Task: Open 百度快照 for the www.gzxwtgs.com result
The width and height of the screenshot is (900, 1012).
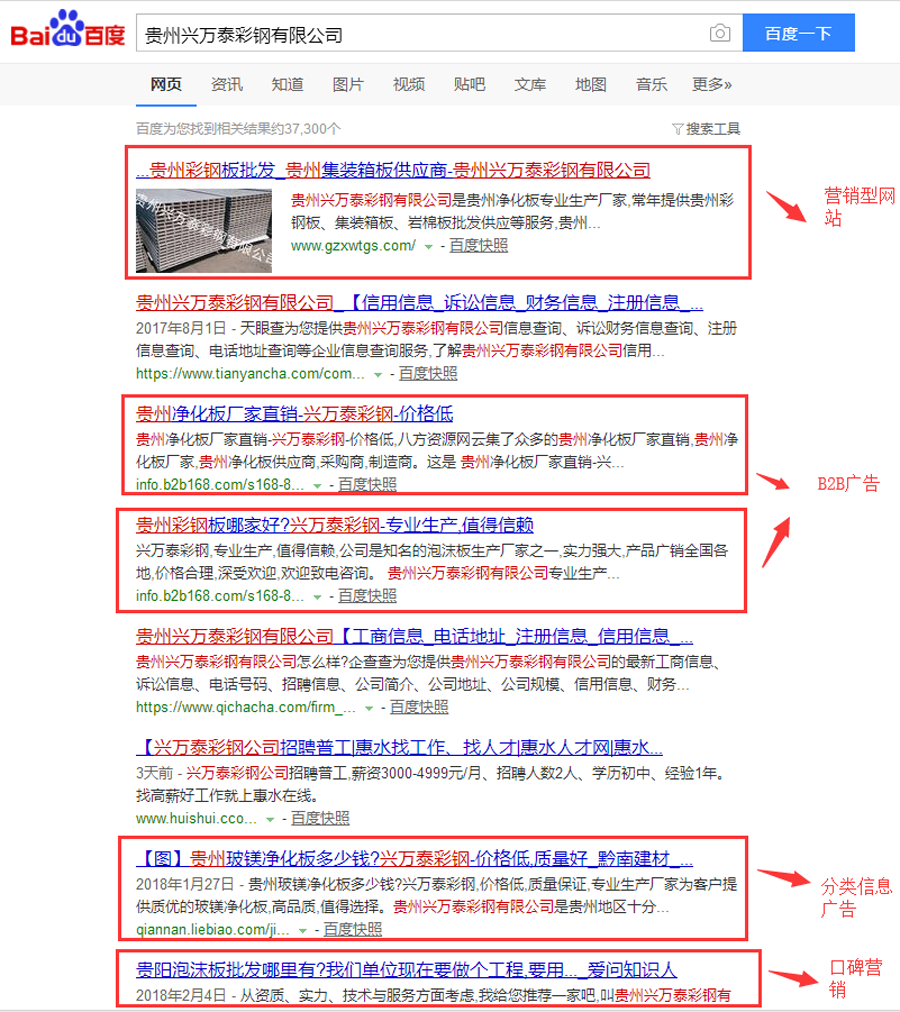Action: 478,246
